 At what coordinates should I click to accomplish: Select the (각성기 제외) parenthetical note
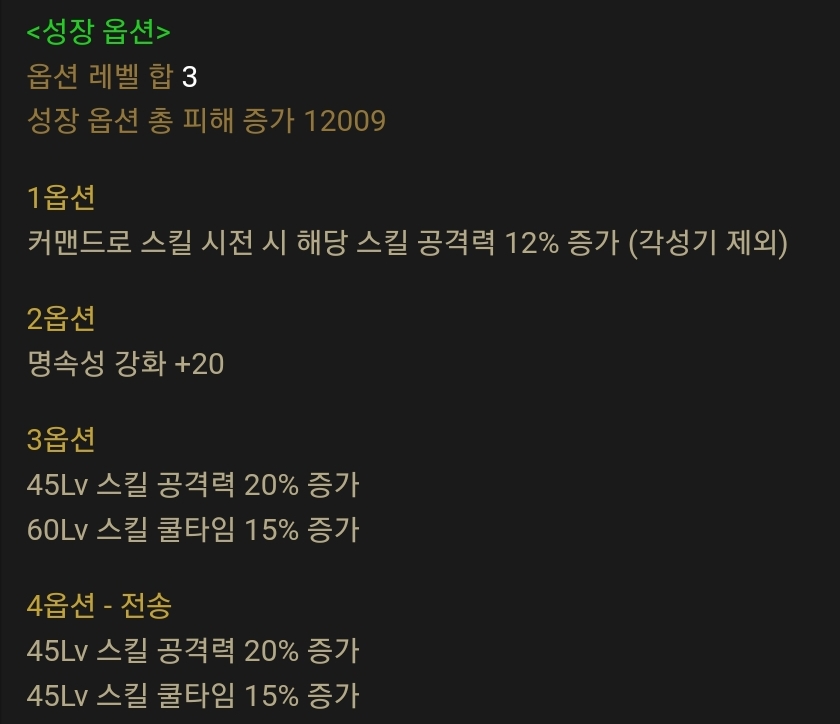pyautogui.click(x=708, y=243)
